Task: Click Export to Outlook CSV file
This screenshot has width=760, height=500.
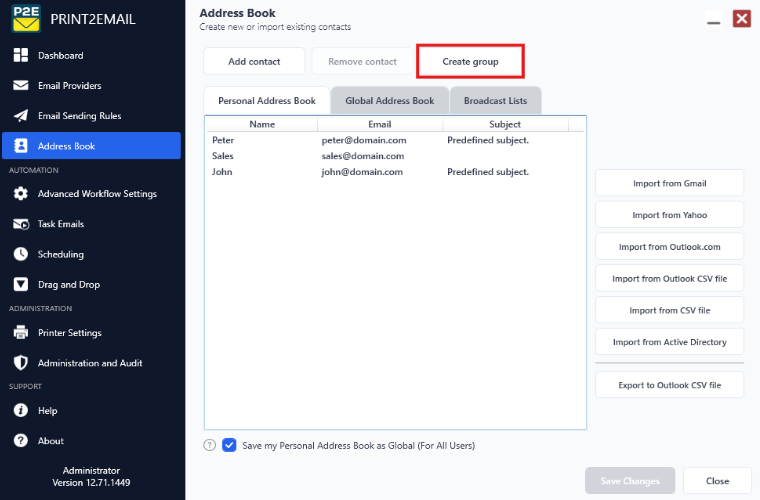Action: (669, 385)
